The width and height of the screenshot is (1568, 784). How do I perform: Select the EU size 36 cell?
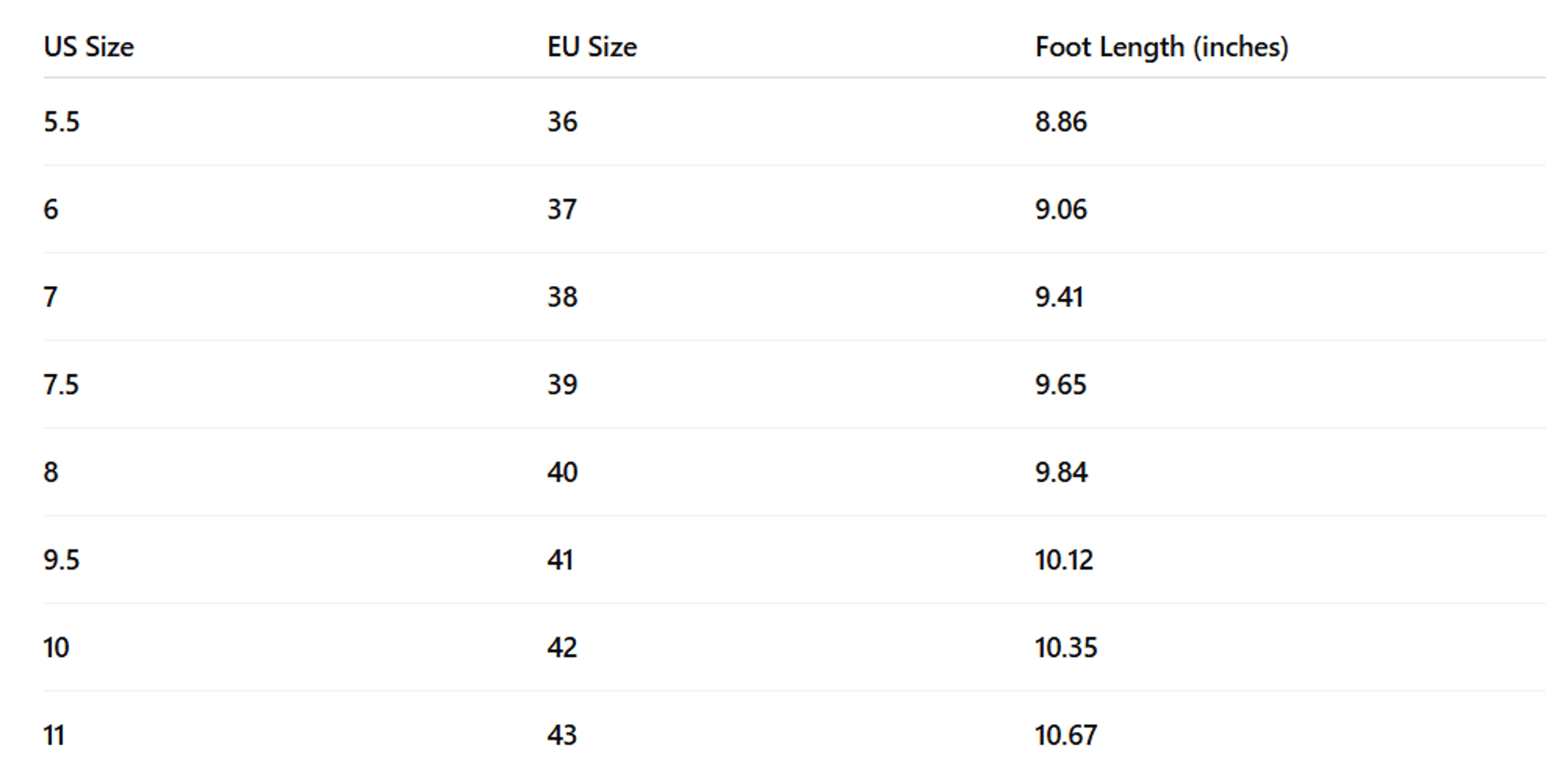tap(562, 122)
